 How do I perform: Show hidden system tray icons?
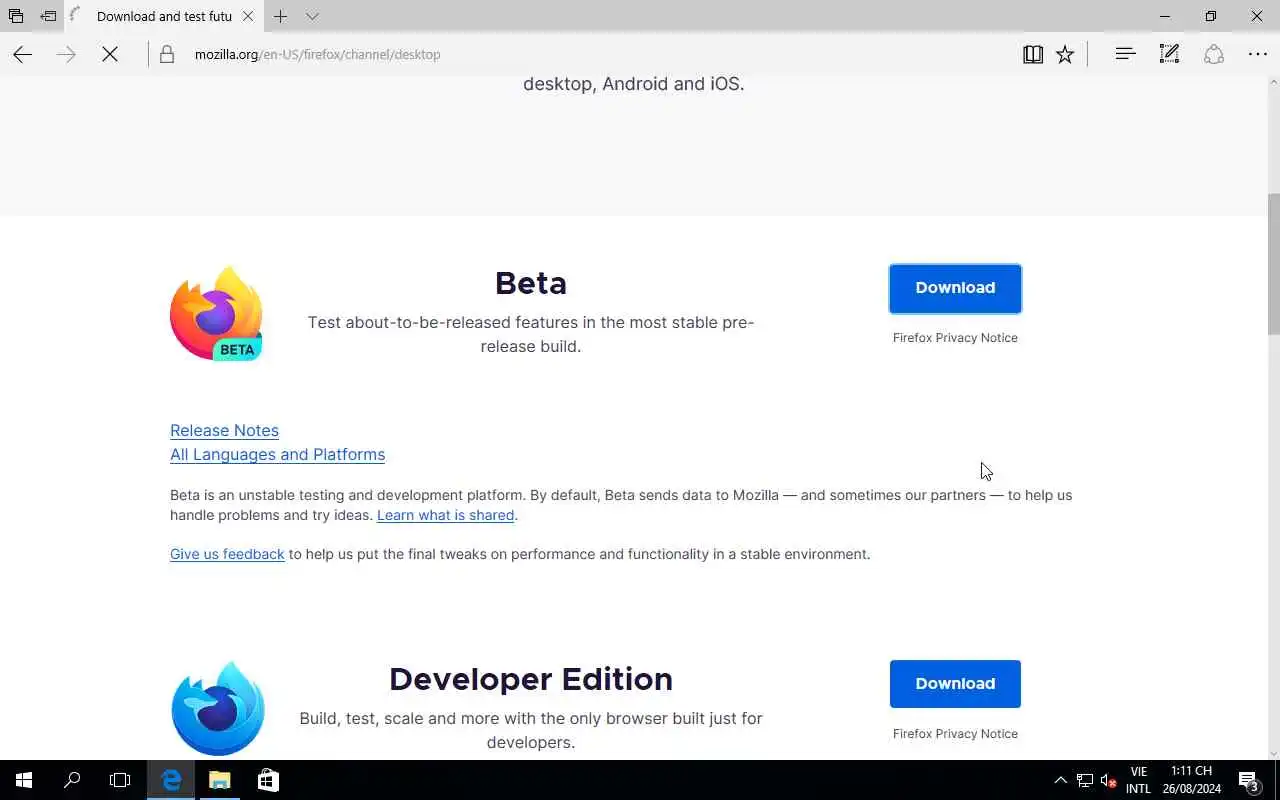tap(1061, 780)
